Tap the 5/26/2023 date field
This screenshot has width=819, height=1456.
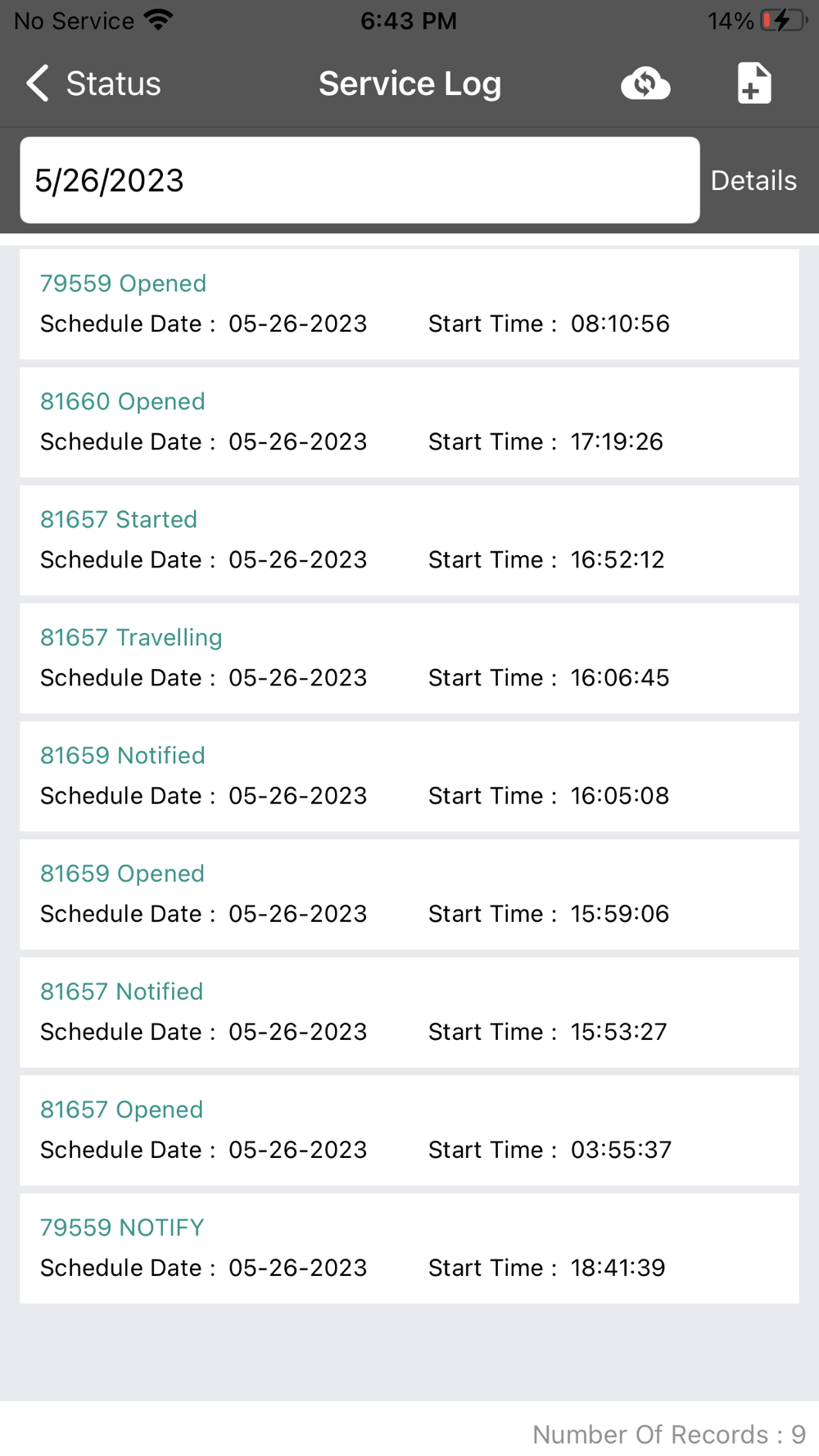pos(360,180)
